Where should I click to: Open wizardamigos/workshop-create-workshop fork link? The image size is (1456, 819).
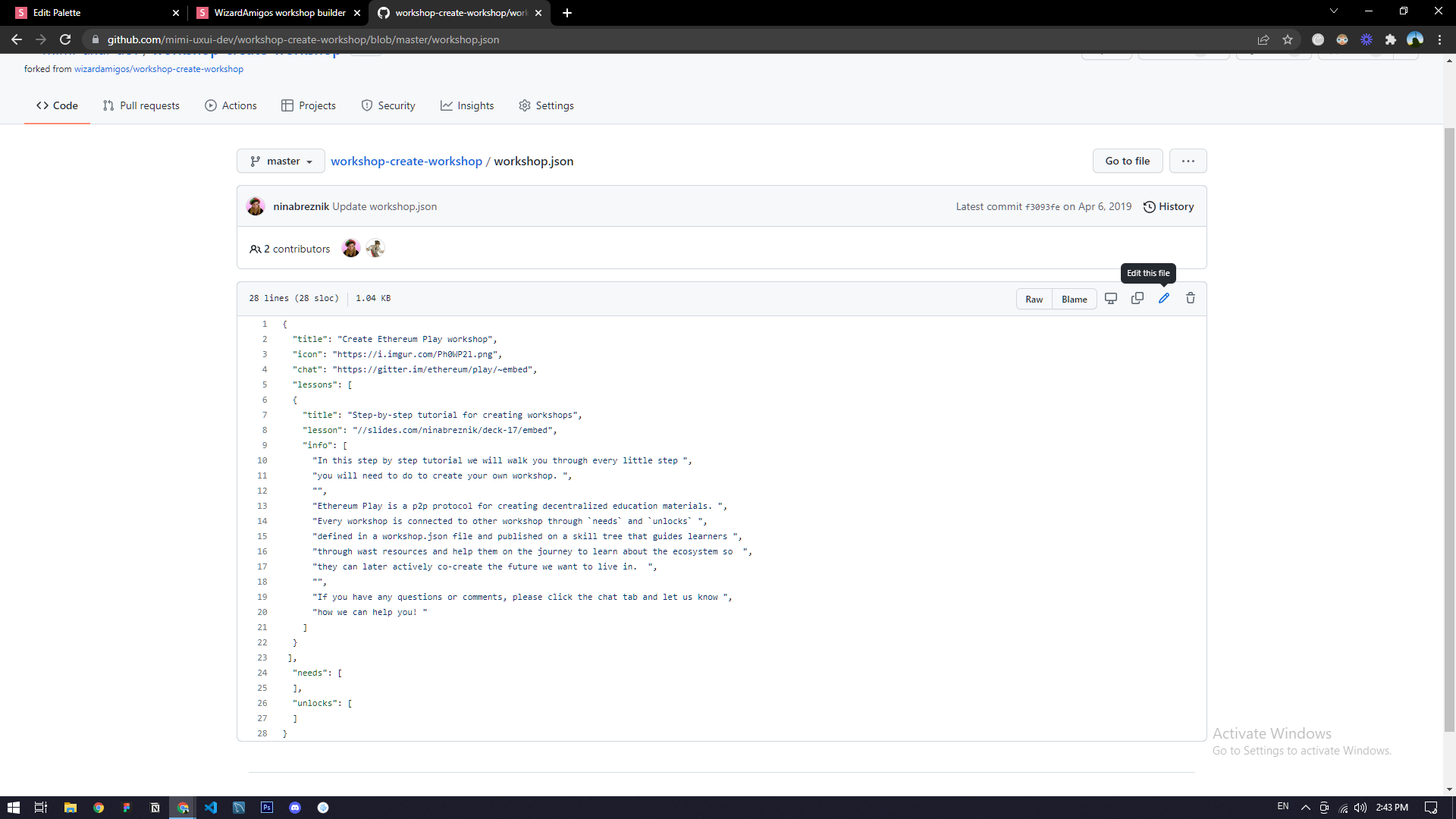click(x=158, y=69)
